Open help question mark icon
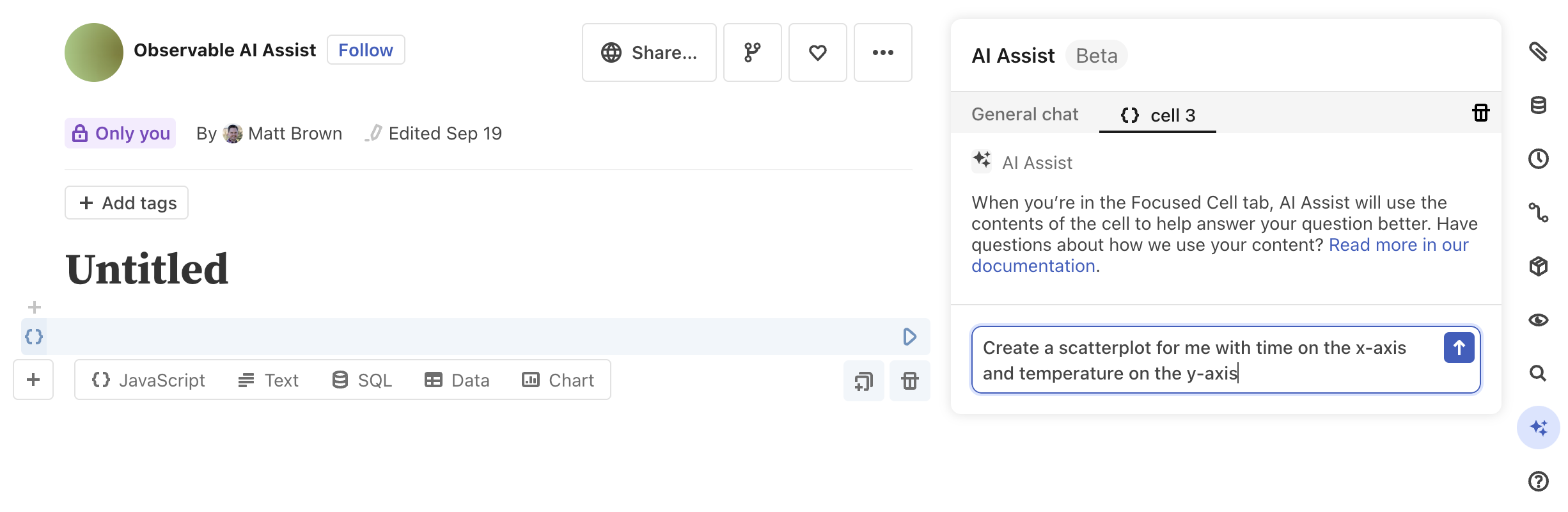 tap(1538, 481)
